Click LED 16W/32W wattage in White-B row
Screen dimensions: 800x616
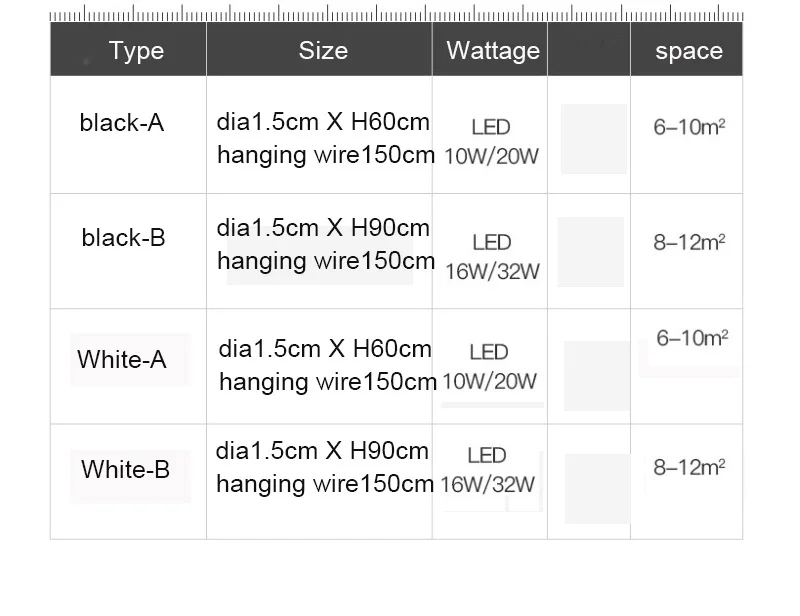487,470
